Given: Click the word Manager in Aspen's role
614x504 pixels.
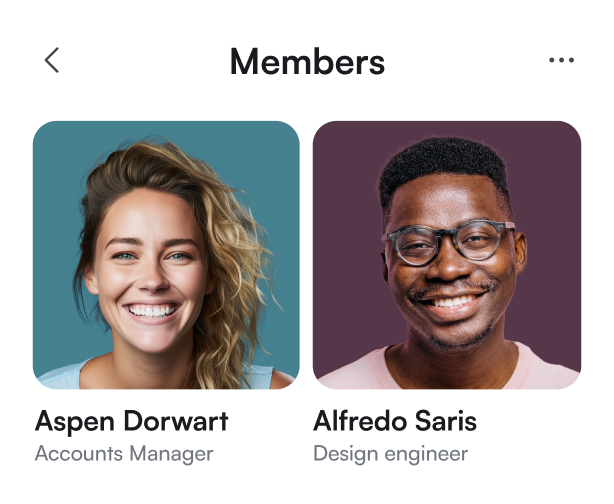Looking at the screenshot, I should pos(171,455).
